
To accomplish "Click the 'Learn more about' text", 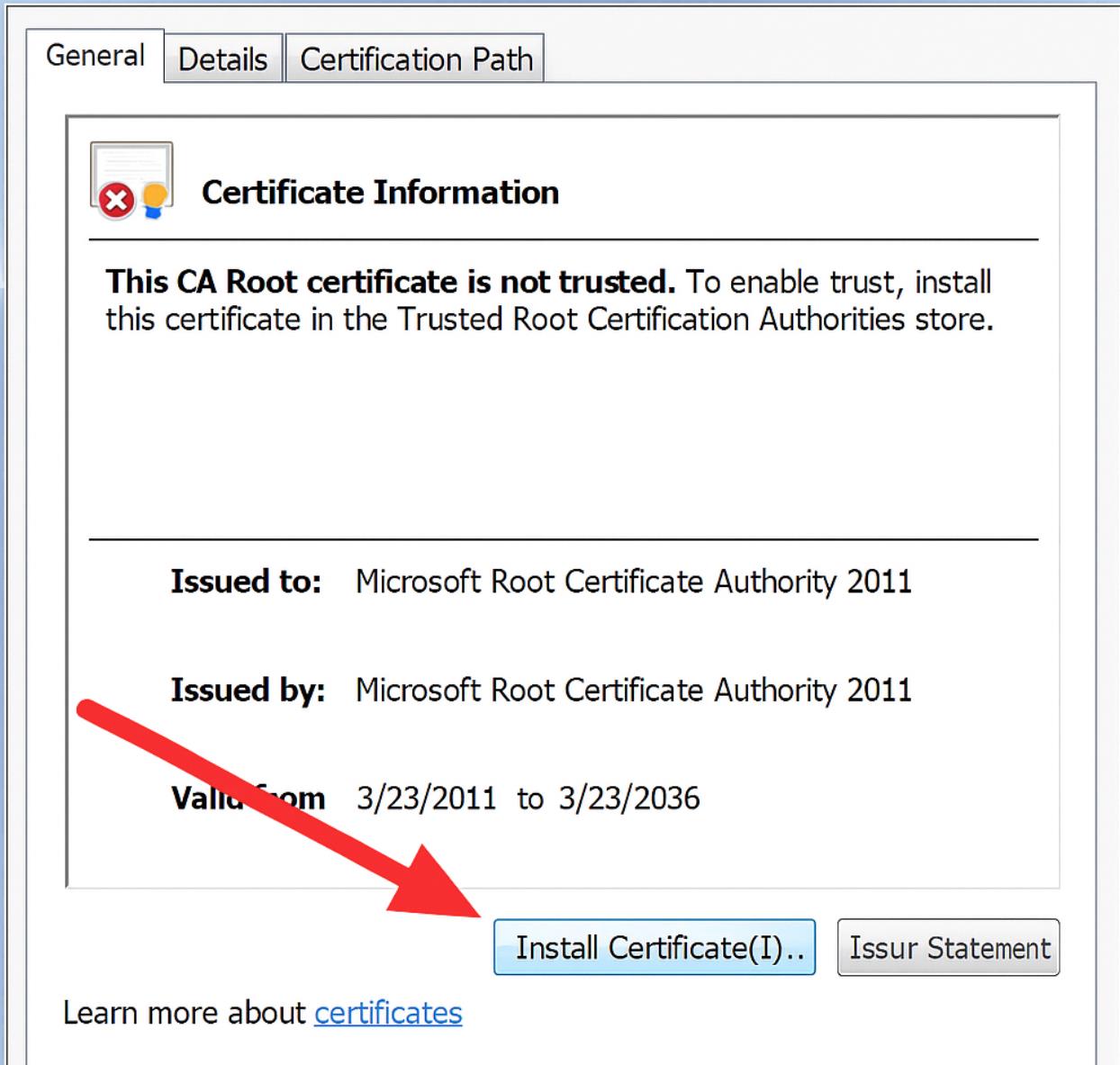I will (x=185, y=1013).
